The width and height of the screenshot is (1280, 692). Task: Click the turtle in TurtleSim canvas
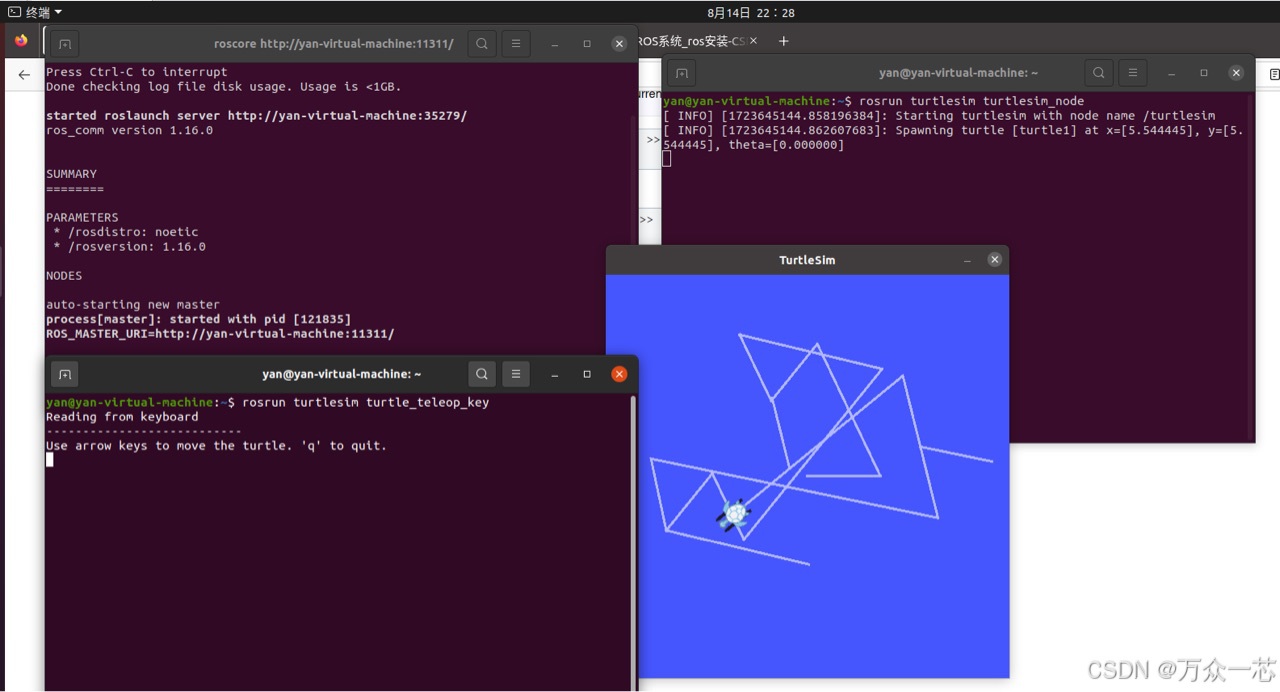pos(735,515)
